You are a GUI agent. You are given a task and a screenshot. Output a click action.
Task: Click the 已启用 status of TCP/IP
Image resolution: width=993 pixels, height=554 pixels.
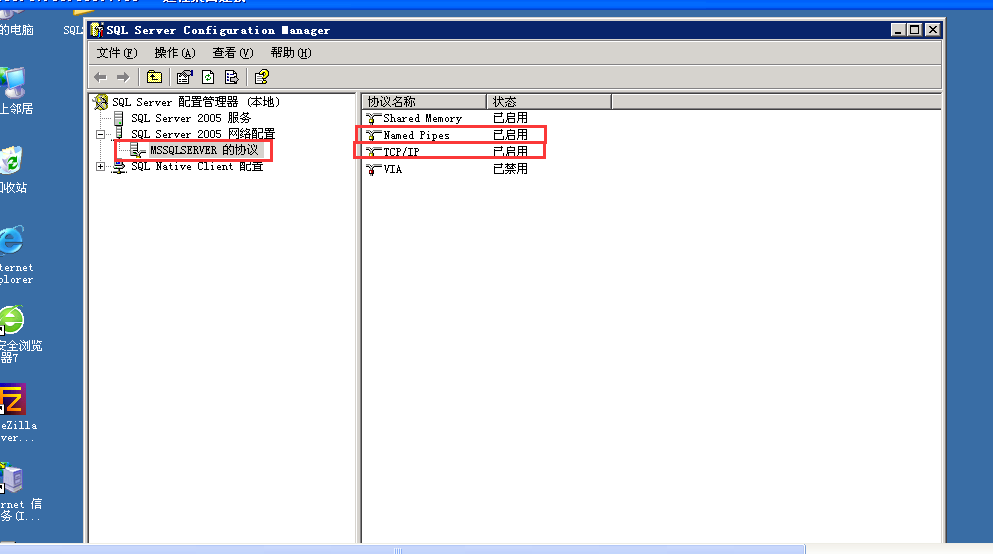(510, 152)
